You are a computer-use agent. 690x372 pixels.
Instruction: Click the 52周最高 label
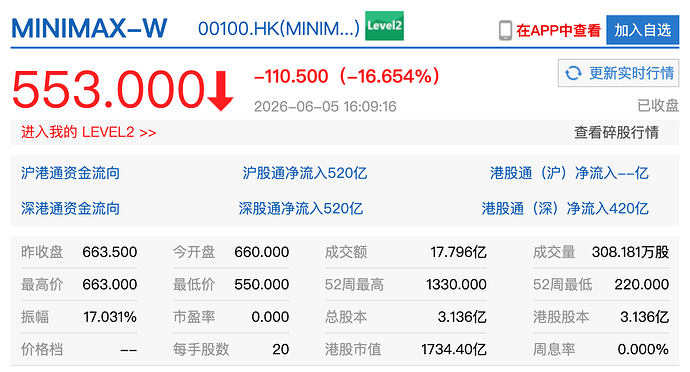coord(354,284)
